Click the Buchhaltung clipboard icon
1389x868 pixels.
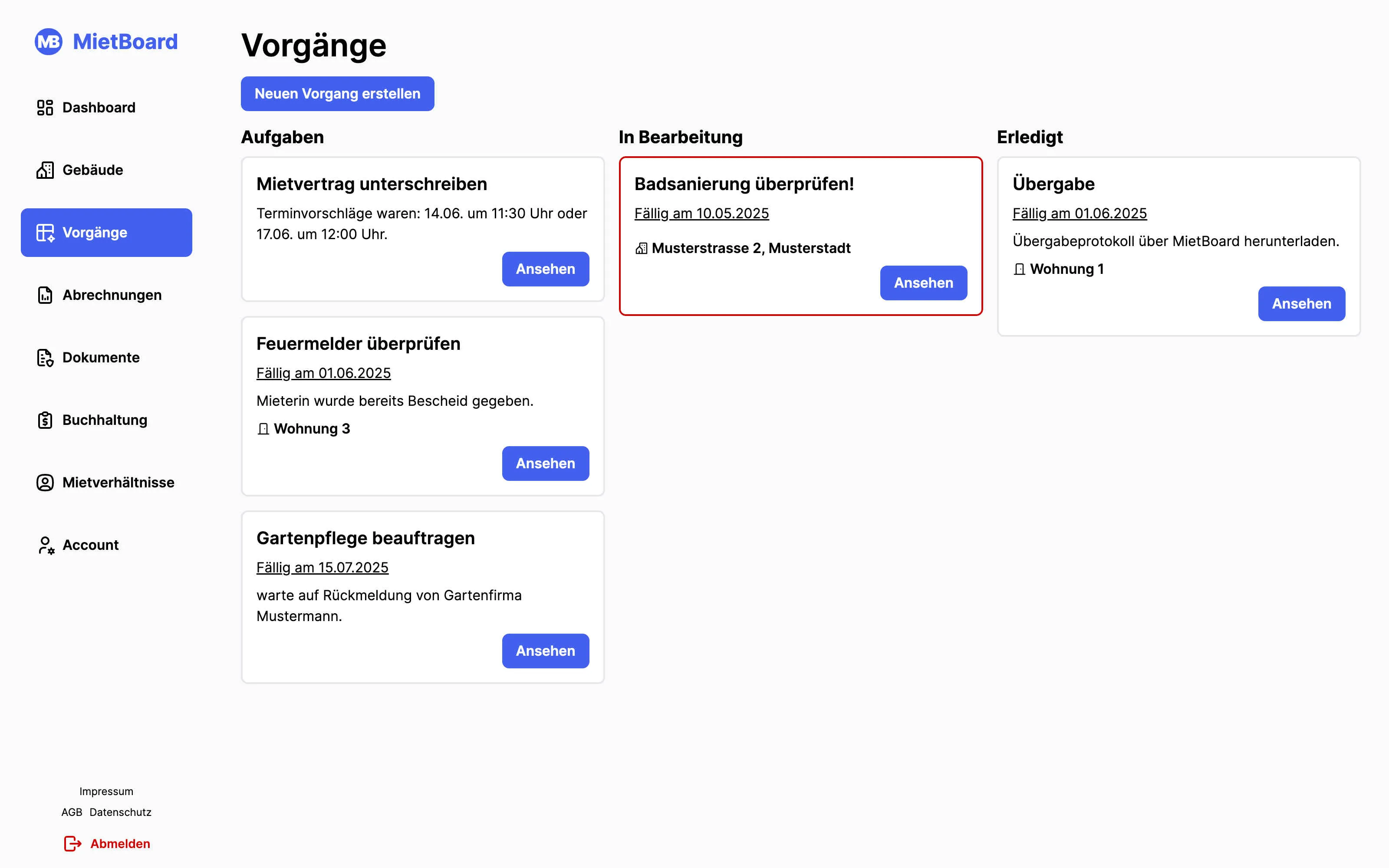[45, 420]
